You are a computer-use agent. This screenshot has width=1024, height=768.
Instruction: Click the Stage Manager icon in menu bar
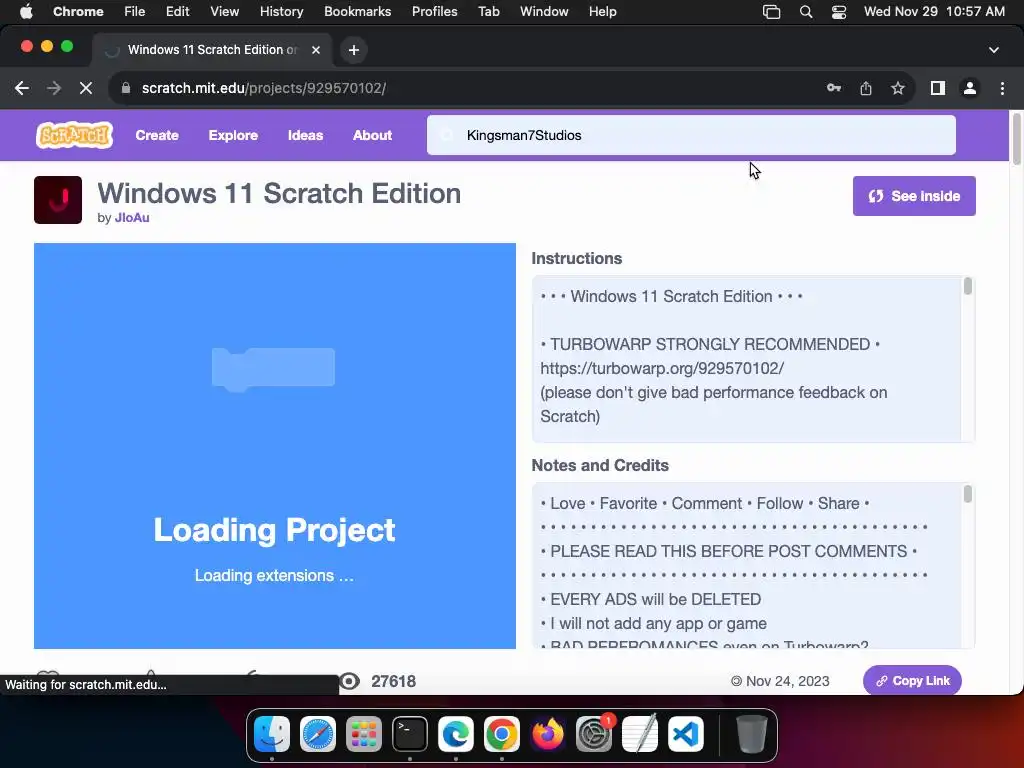[771, 12]
